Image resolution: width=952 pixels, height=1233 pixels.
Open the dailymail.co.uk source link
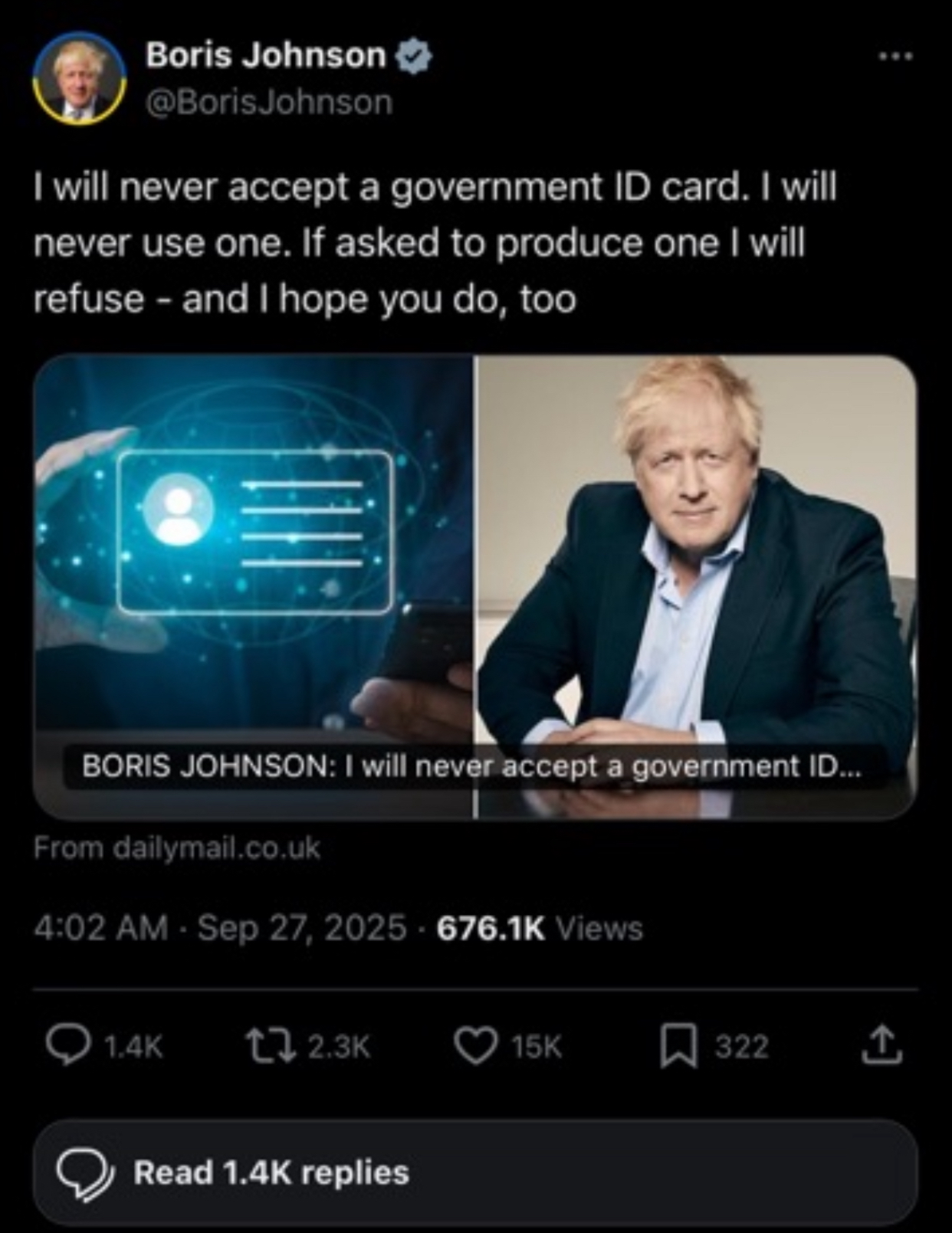point(177,848)
